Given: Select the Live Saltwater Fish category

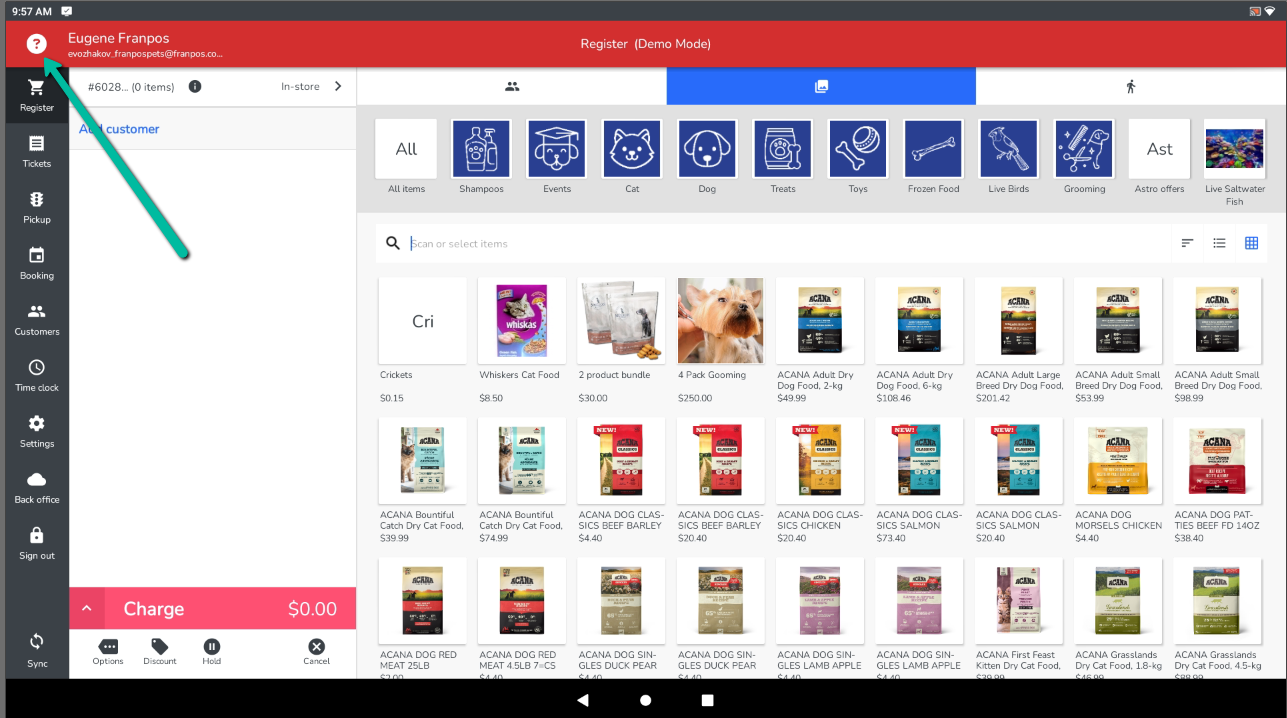Looking at the screenshot, I should 1235,162.
